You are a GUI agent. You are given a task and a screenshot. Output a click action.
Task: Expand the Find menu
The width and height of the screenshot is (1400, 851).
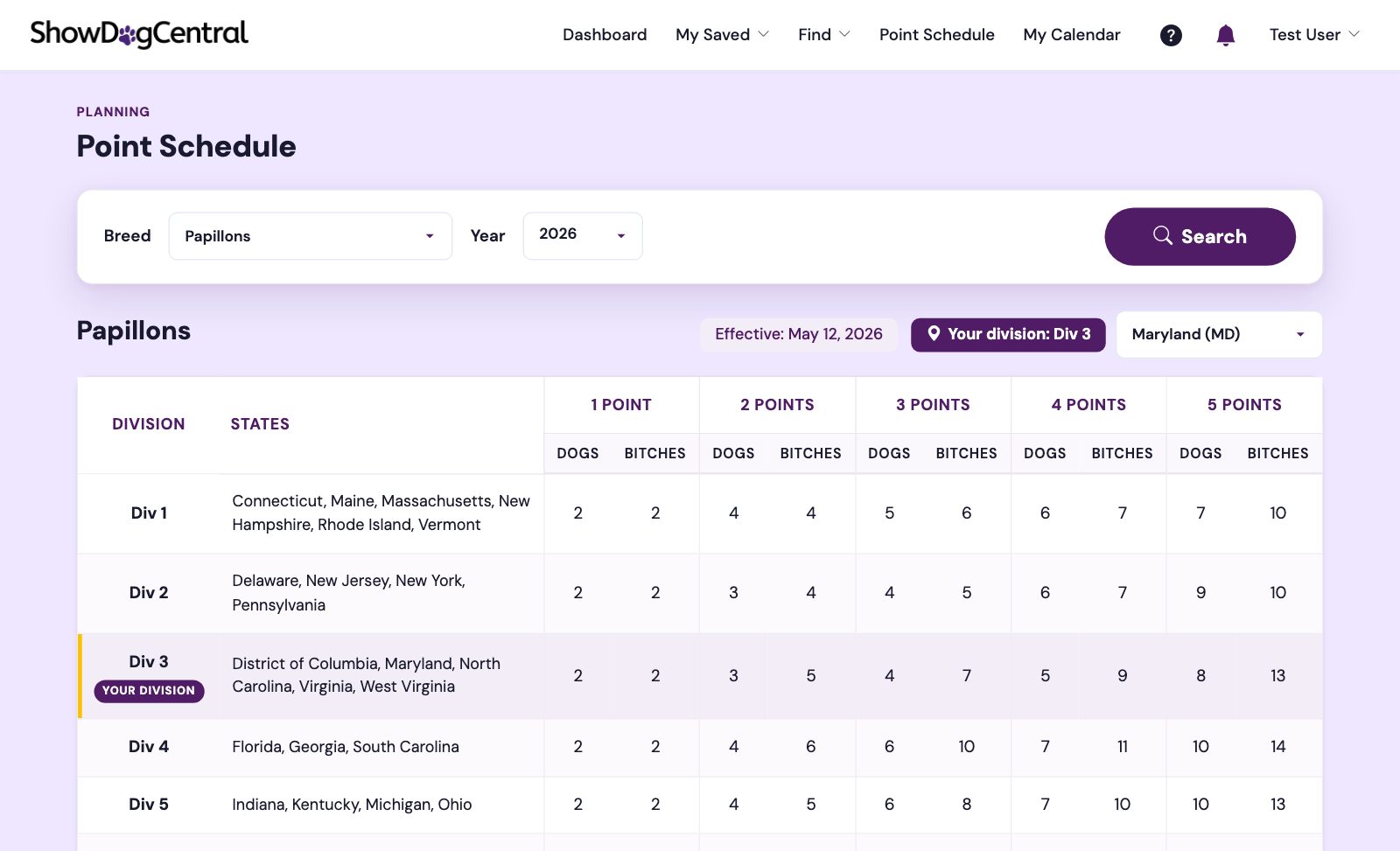[x=823, y=35]
